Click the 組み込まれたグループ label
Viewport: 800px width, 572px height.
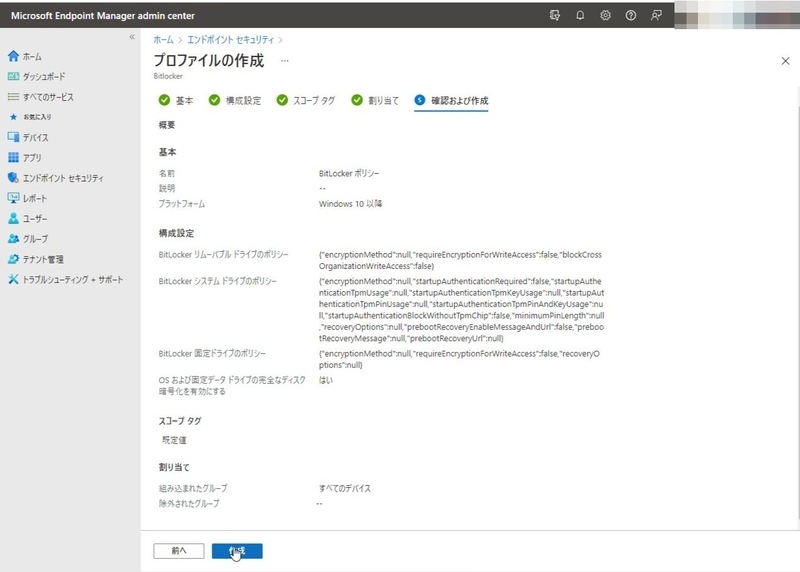click(193, 488)
